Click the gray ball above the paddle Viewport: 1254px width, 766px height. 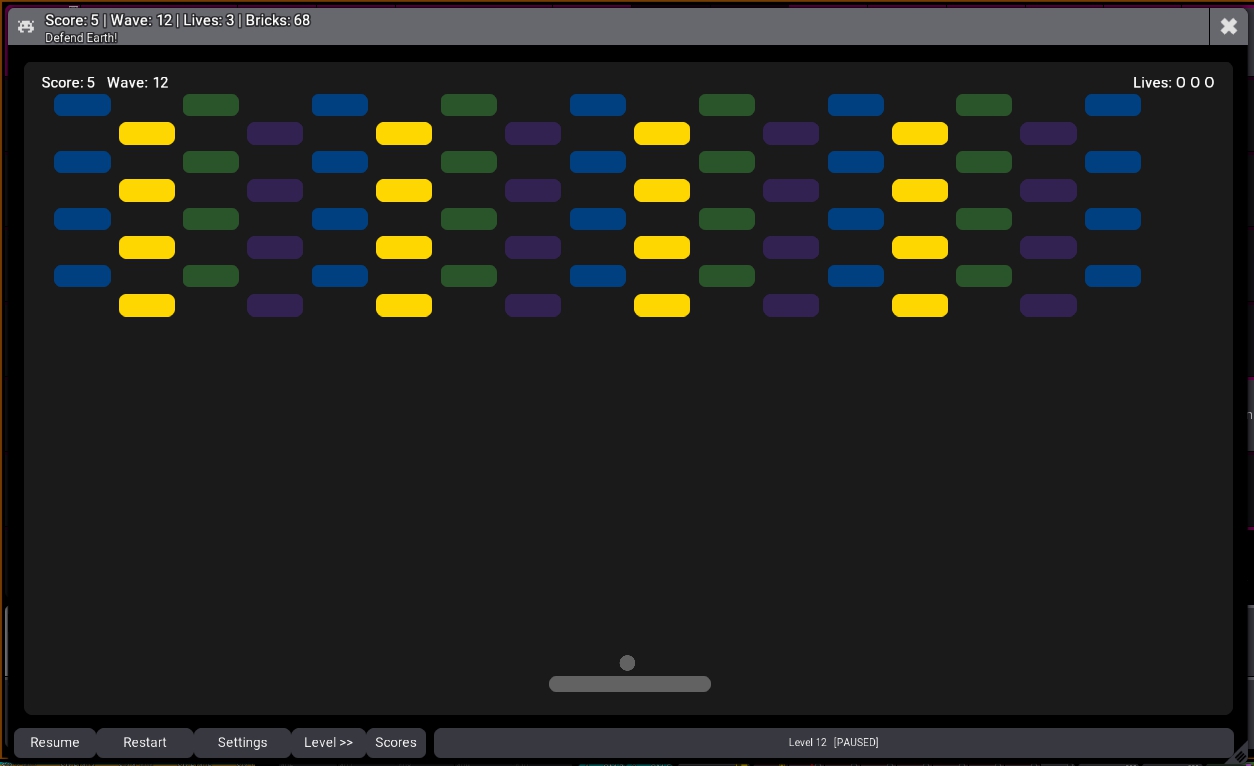tap(627, 663)
